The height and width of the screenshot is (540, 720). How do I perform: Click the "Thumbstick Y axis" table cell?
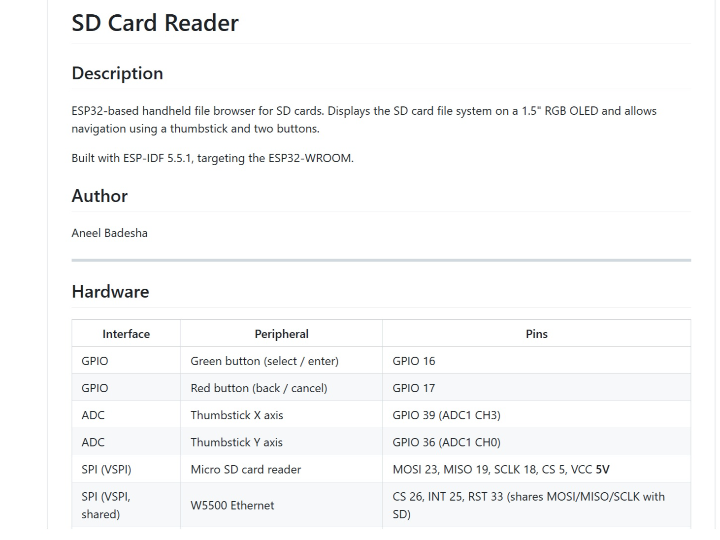pos(236,442)
